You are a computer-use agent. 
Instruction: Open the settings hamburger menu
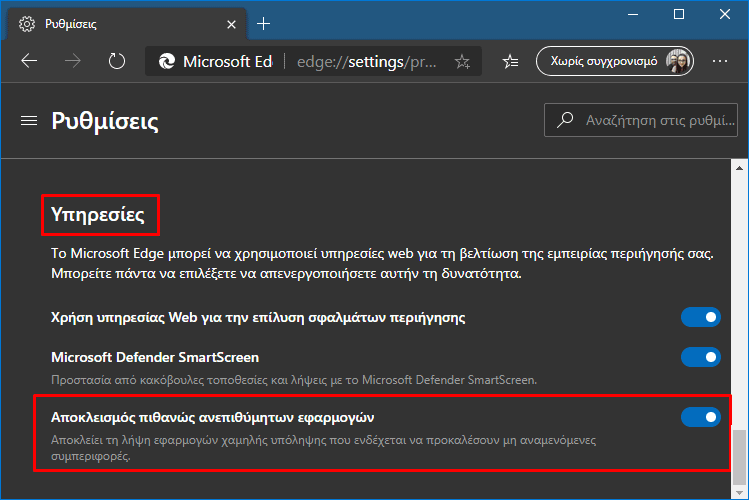click(29, 121)
